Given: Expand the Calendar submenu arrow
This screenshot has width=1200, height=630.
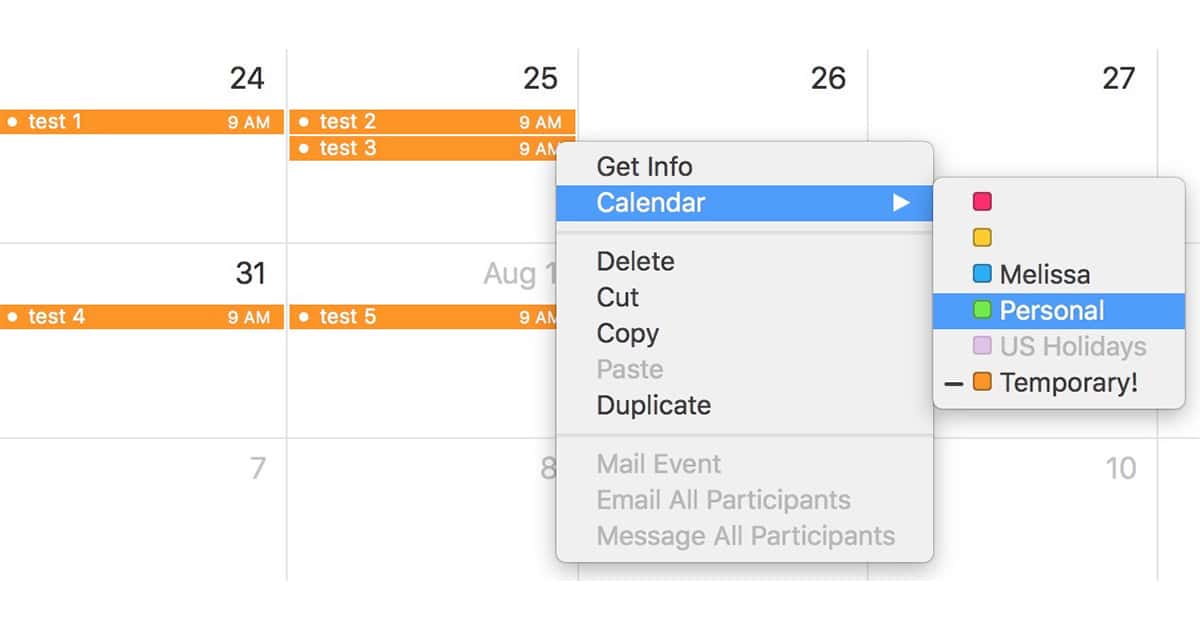Looking at the screenshot, I should [x=901, y=203].
